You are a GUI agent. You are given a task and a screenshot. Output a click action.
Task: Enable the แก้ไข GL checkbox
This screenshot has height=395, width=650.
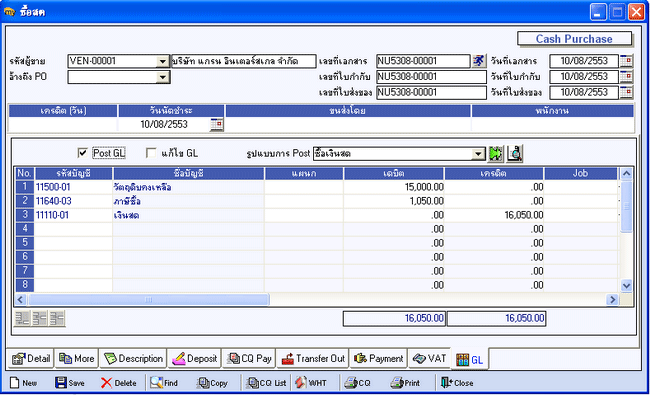point(151,153)
